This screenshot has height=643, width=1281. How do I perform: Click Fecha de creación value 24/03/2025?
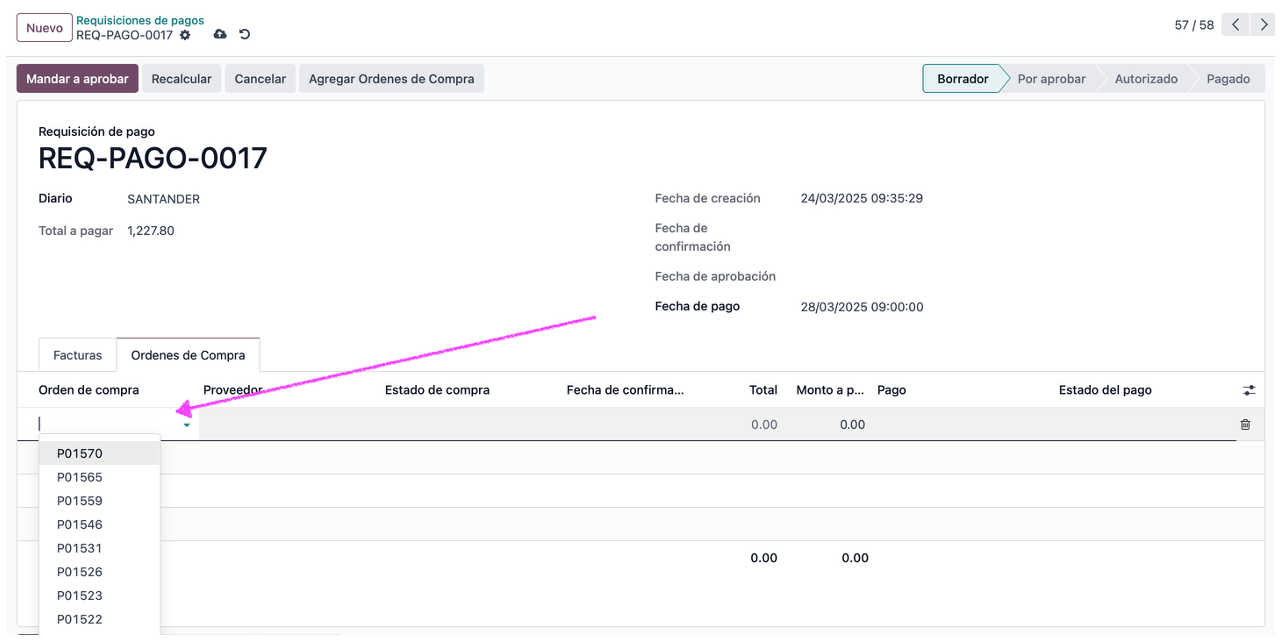862,198
